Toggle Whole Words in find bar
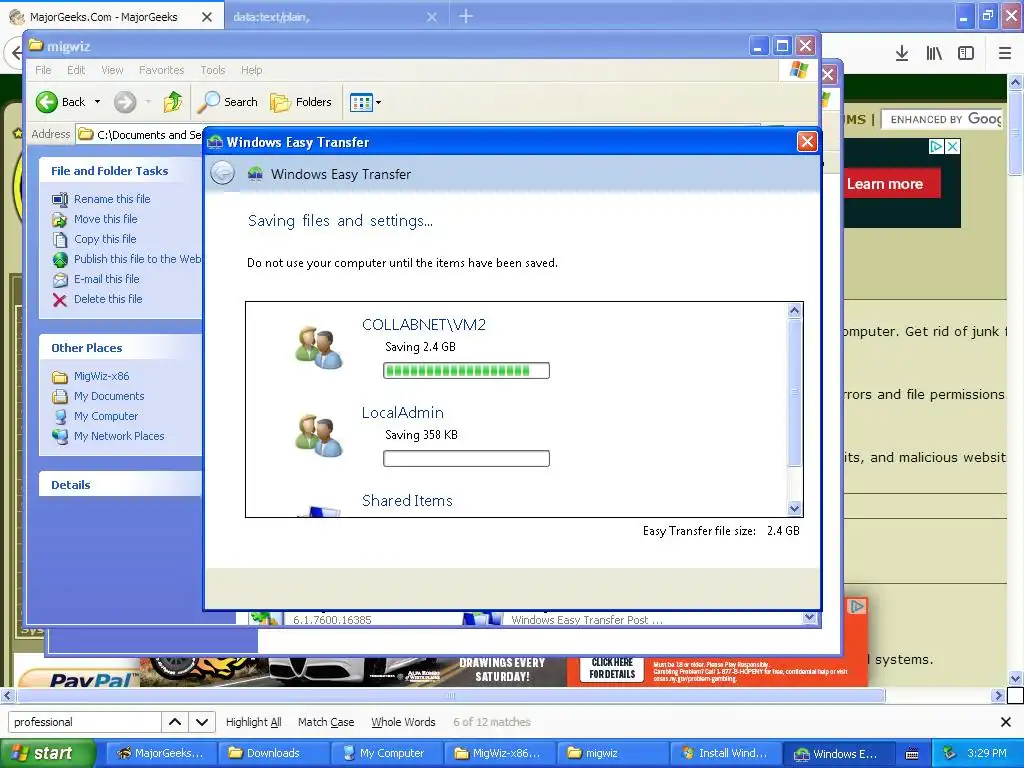Image resolution: width=1024 pixels, height=768 pixels. pos(403,722)
